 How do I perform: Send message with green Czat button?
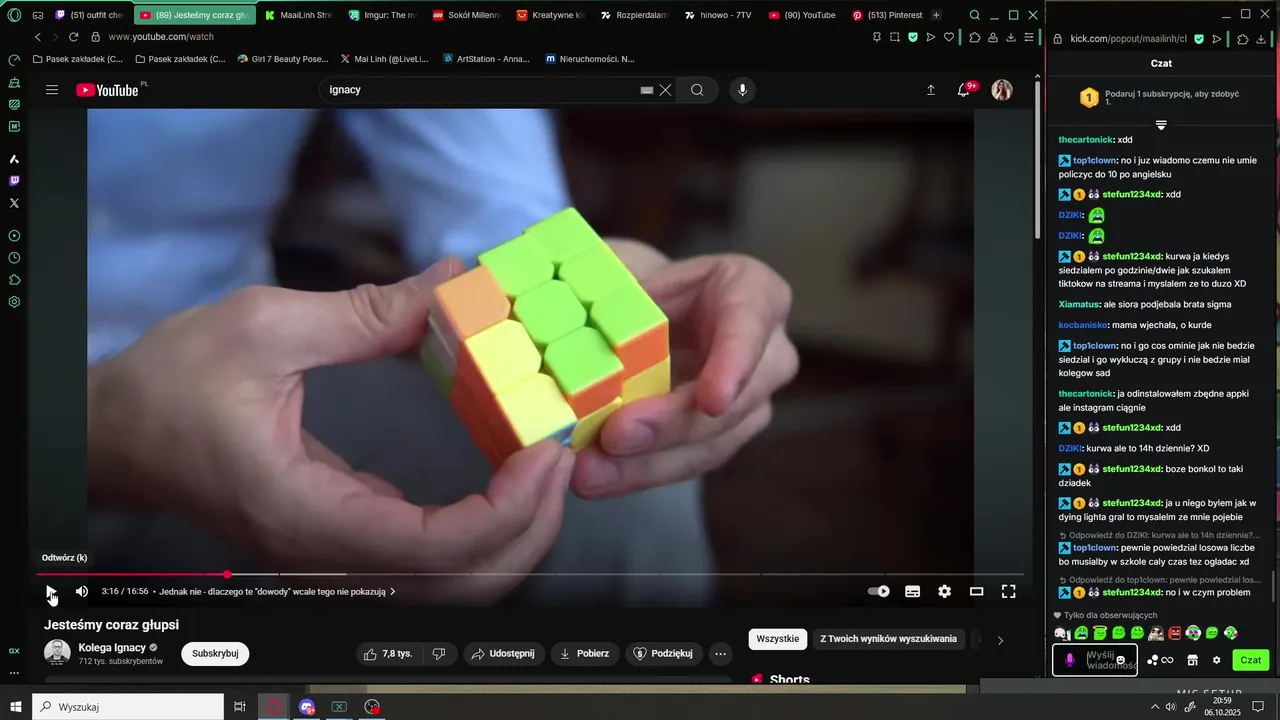[x=1251, y=660]
